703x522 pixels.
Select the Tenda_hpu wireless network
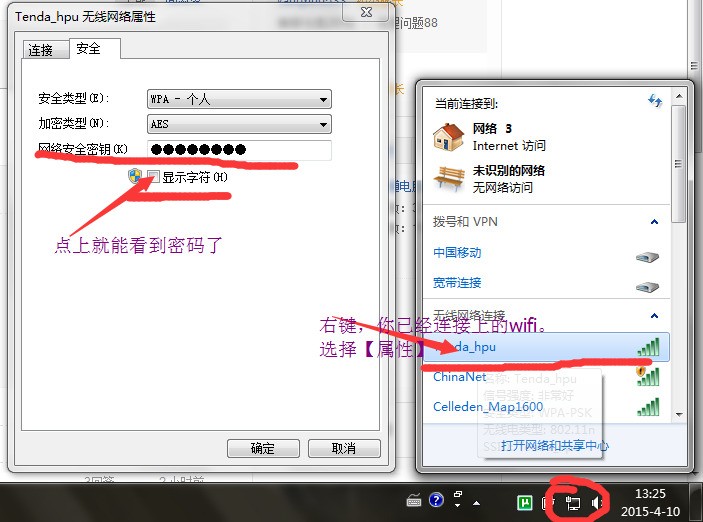coord(546,347)
